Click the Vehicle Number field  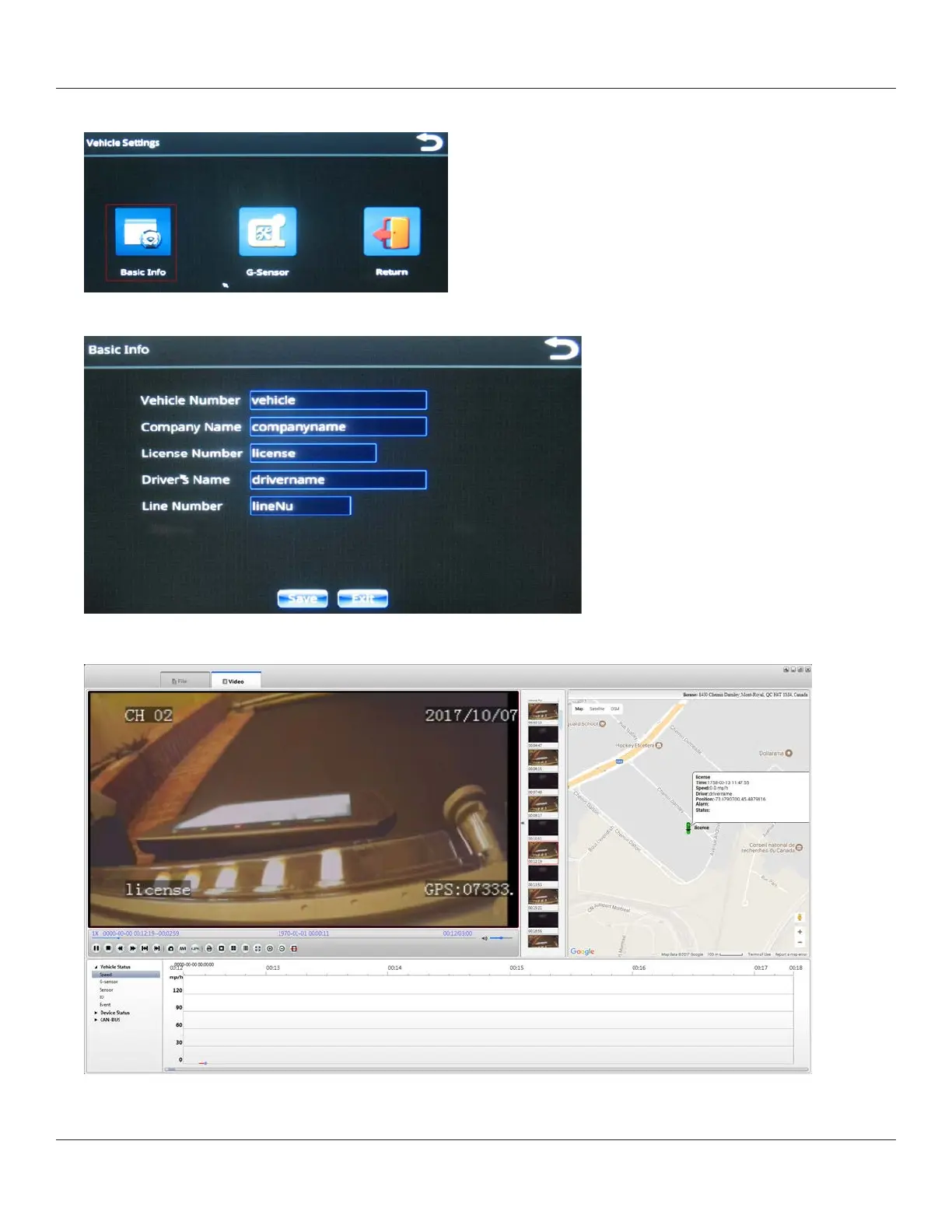click(338, 400)
